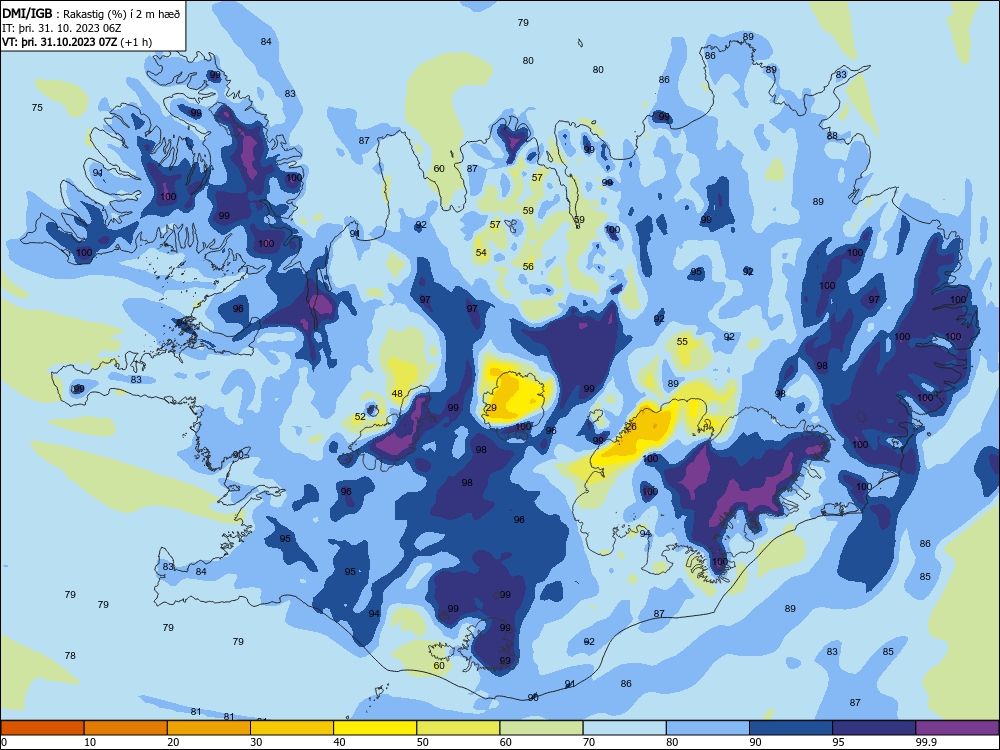The width and height of the screenshot is (1000, 750).
Task: Click the '30' legend scale label
Action: 256,742
